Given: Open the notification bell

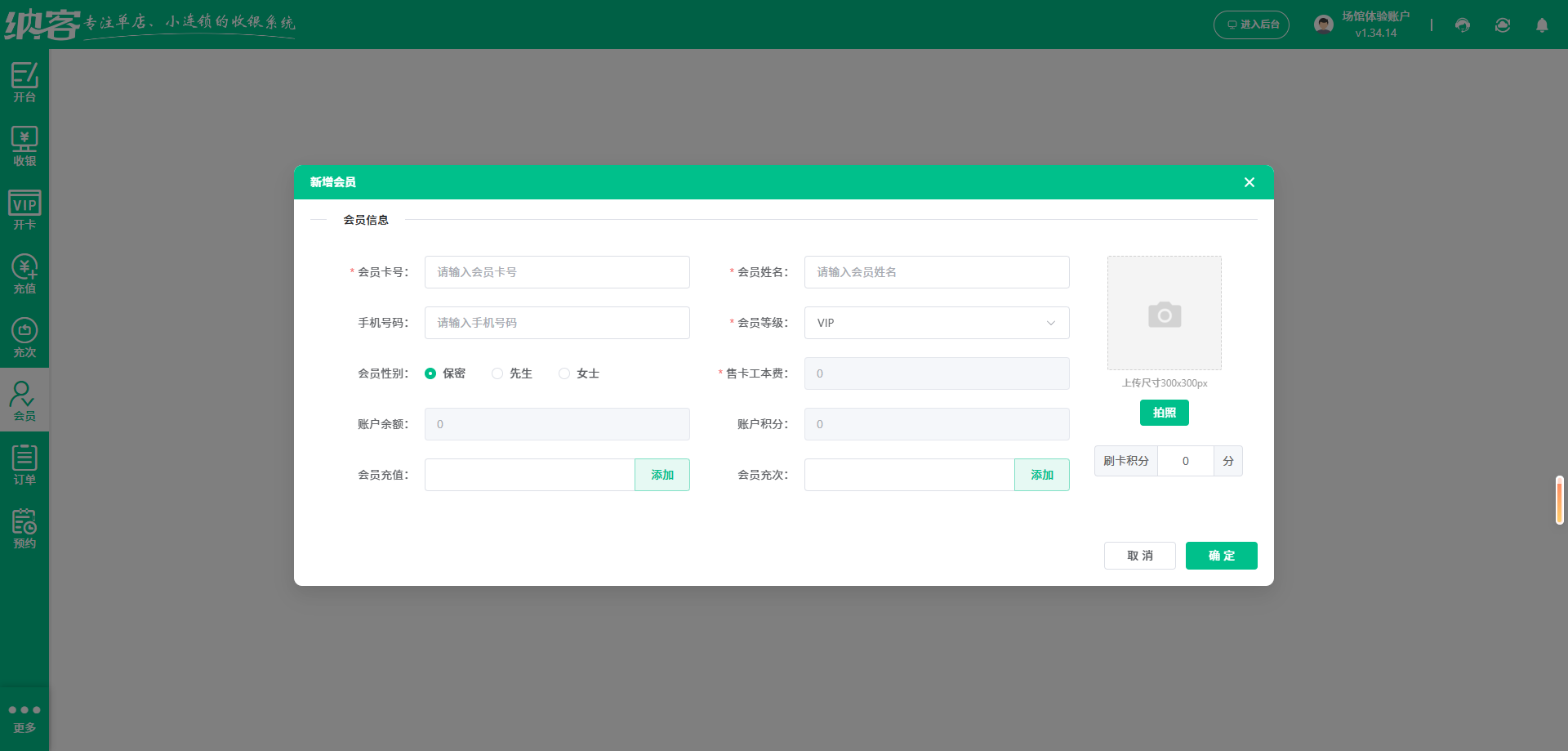Looking at the screenshot, I should coord(1542,25).
